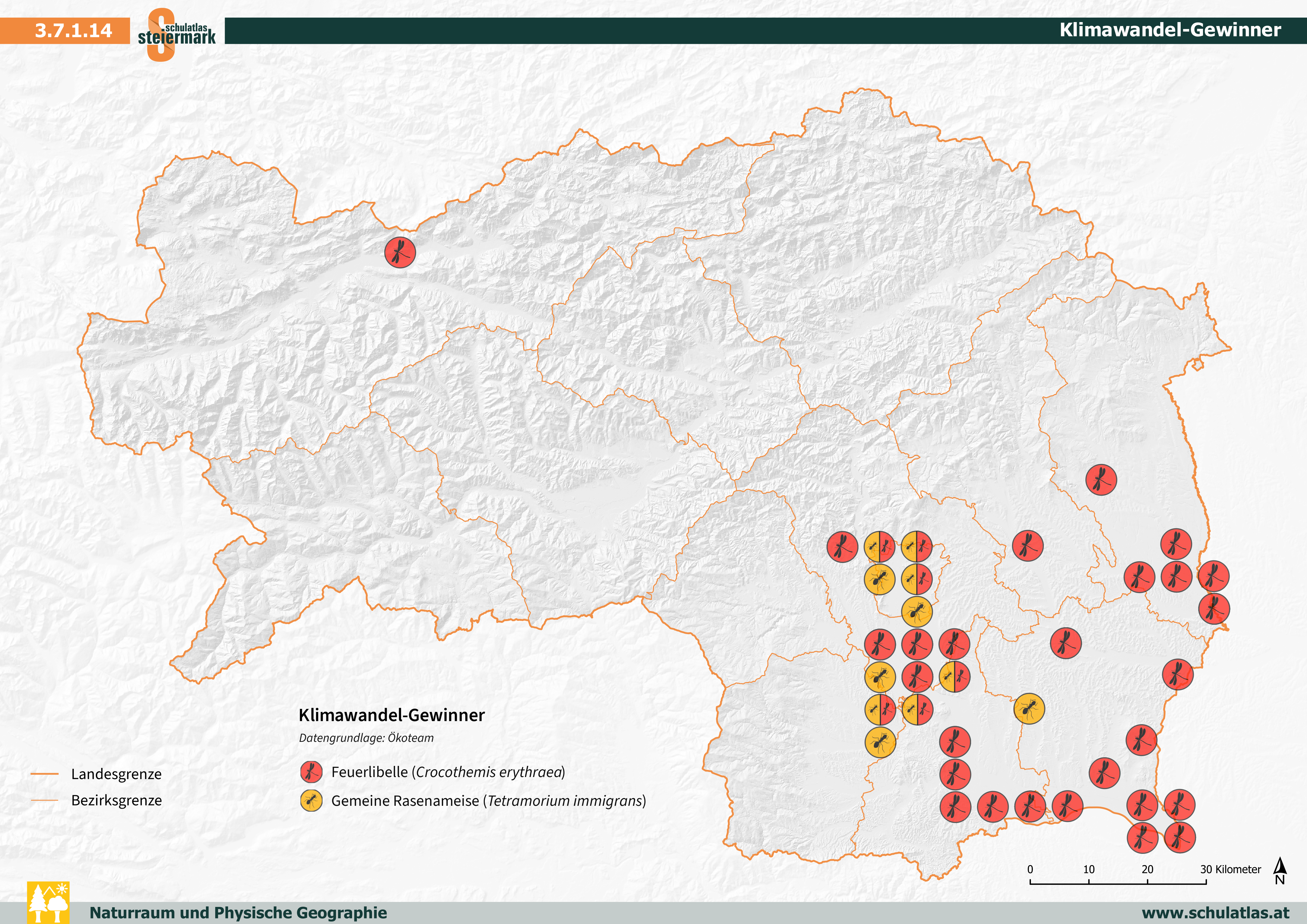Screen dimensions: 1307x924
Task: Click the thin Bezirksgrenze legend line
Action: coord(44,801)
